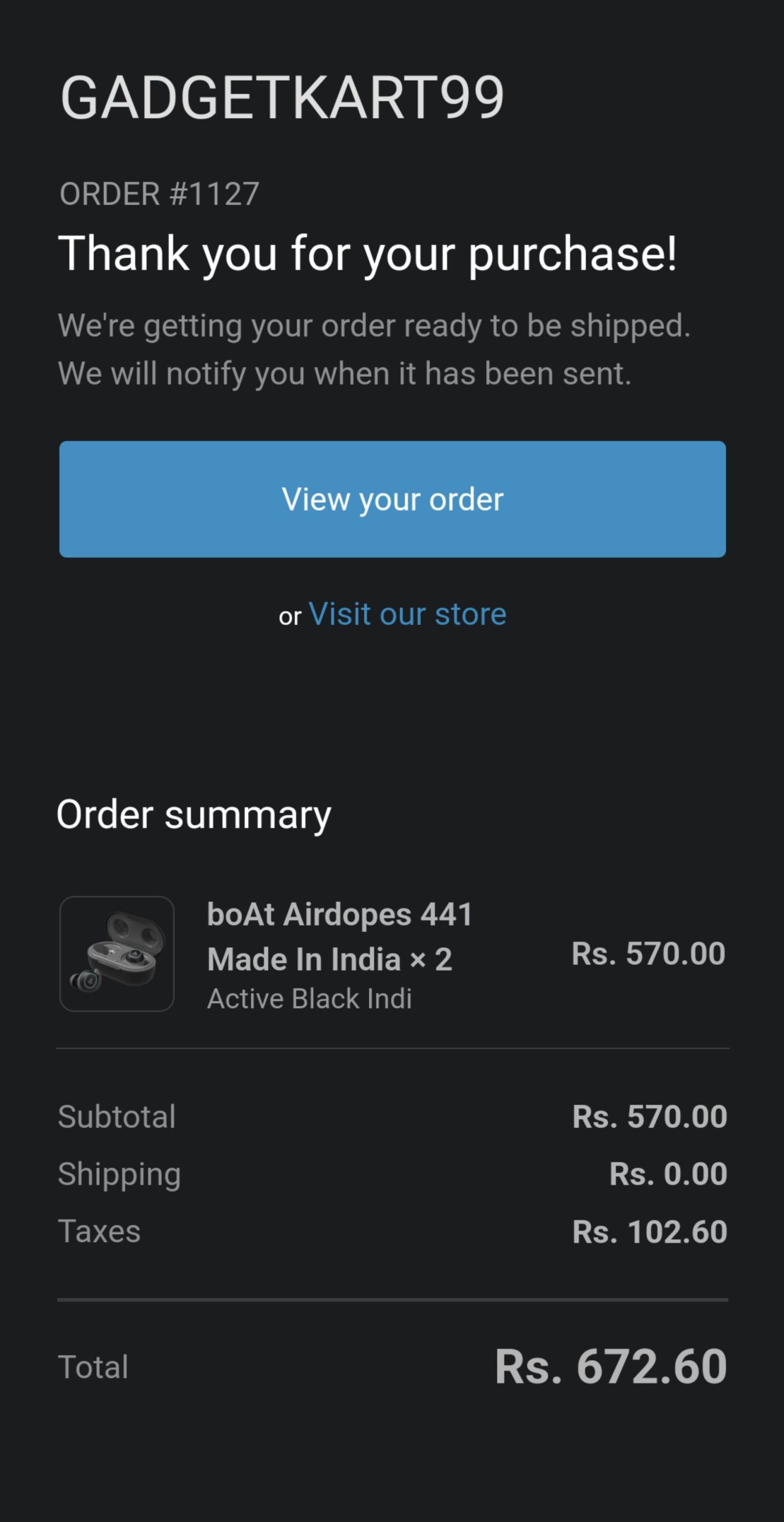The height and width of the screenshot is (1522, 784).
Task: Tap the Active Black Indi variant text
Action: [310, 999]
